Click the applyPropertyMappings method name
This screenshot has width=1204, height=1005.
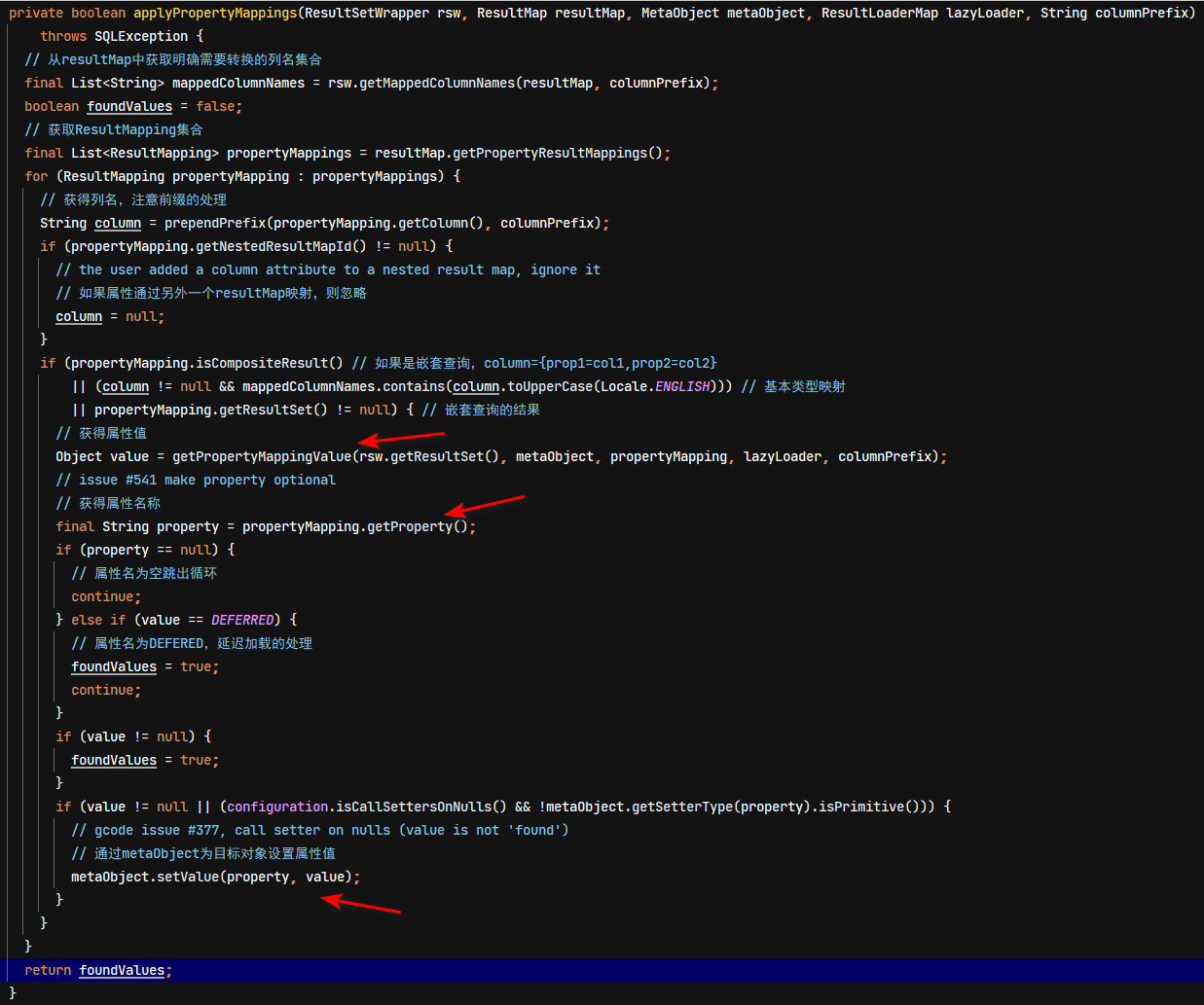click(215, 13)
